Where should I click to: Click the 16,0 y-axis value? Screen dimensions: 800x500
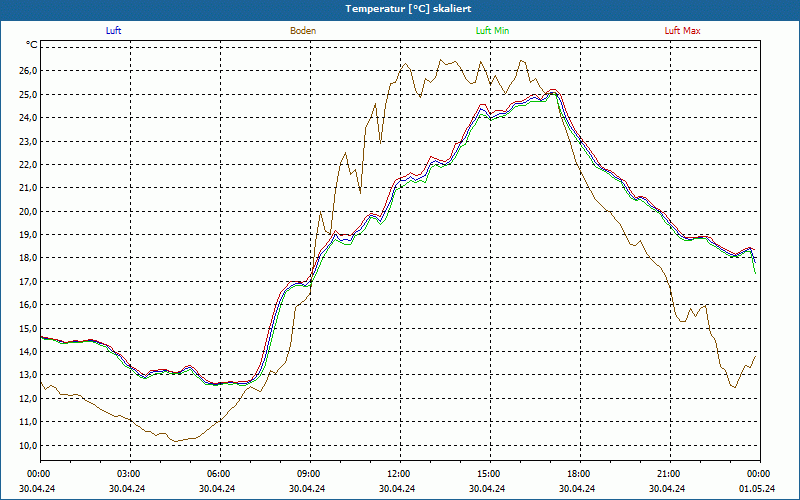pos(29,305)
